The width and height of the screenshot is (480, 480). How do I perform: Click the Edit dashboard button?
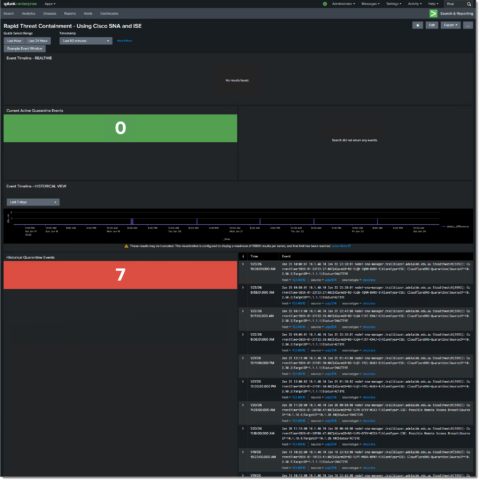432,25
